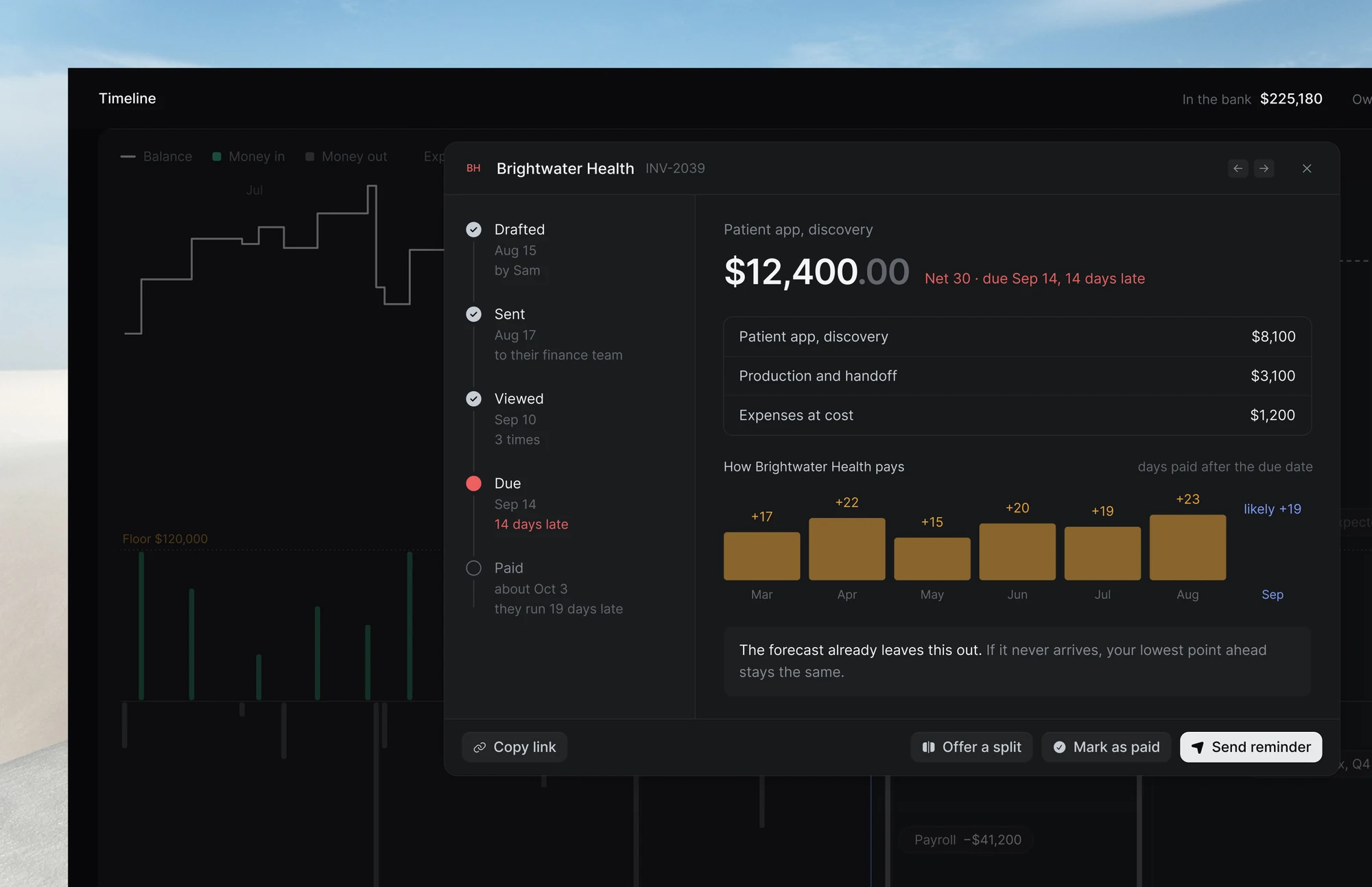The width and height of the screenshot is (1372, 887).
Task: Click the Floor $120,000 label
Action: [x=165, y=539]
